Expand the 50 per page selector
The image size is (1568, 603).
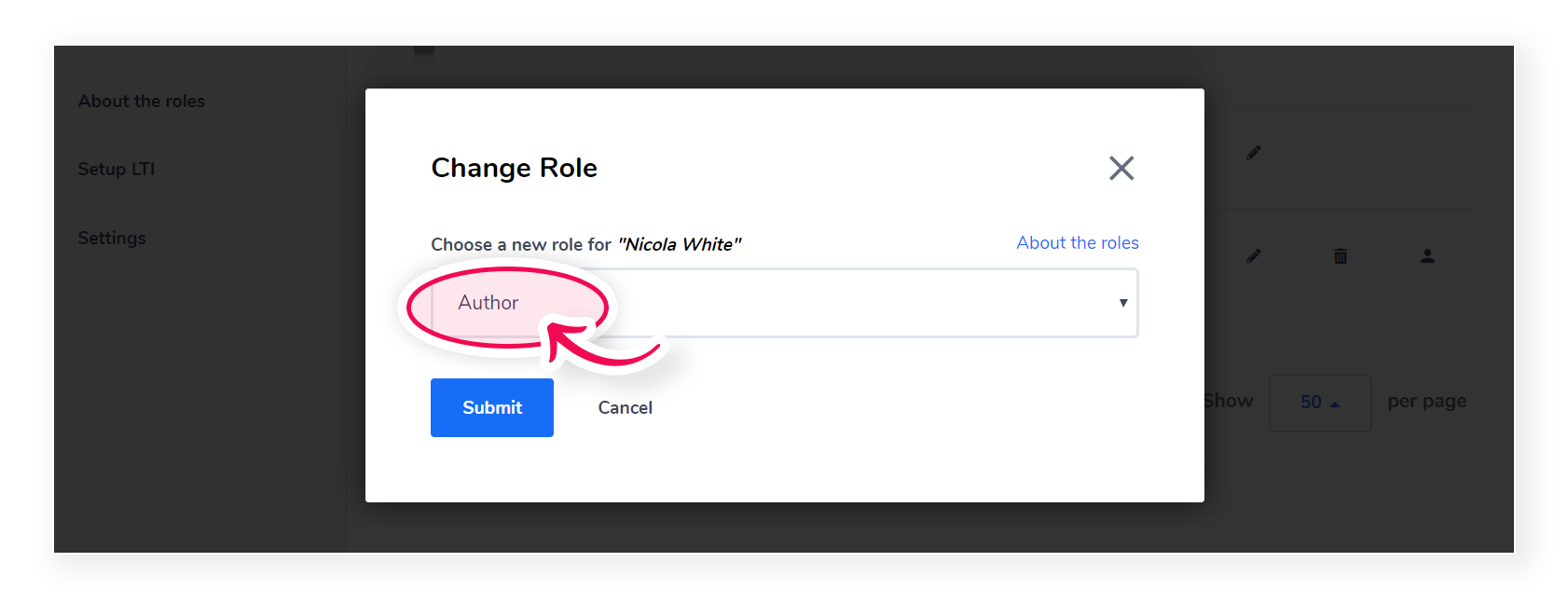click(x=1320, y=403)
